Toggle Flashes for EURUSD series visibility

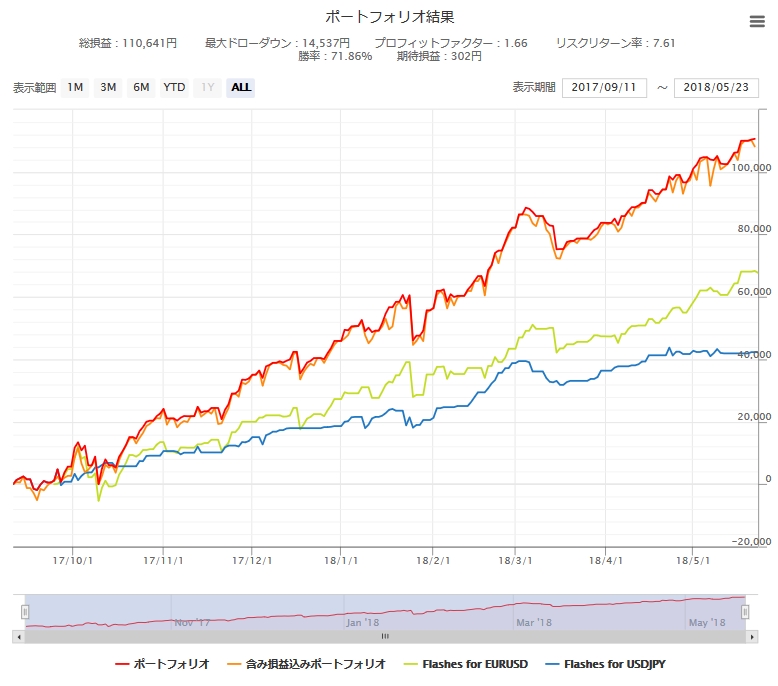click(466, 664)
